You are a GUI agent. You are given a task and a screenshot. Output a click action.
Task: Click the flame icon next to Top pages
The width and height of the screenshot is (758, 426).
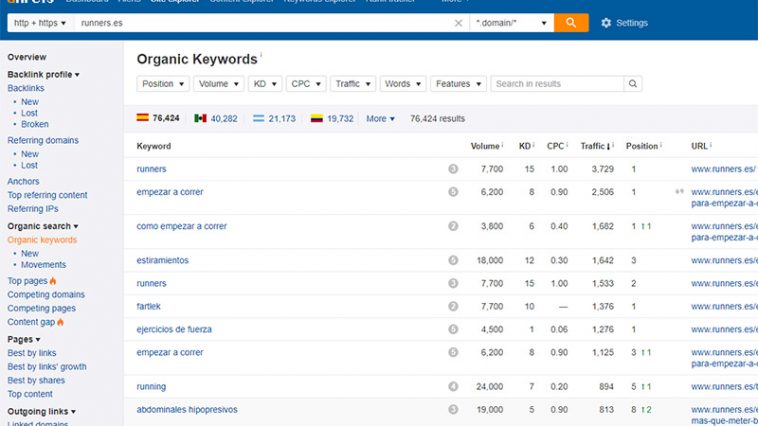(53, 280)
